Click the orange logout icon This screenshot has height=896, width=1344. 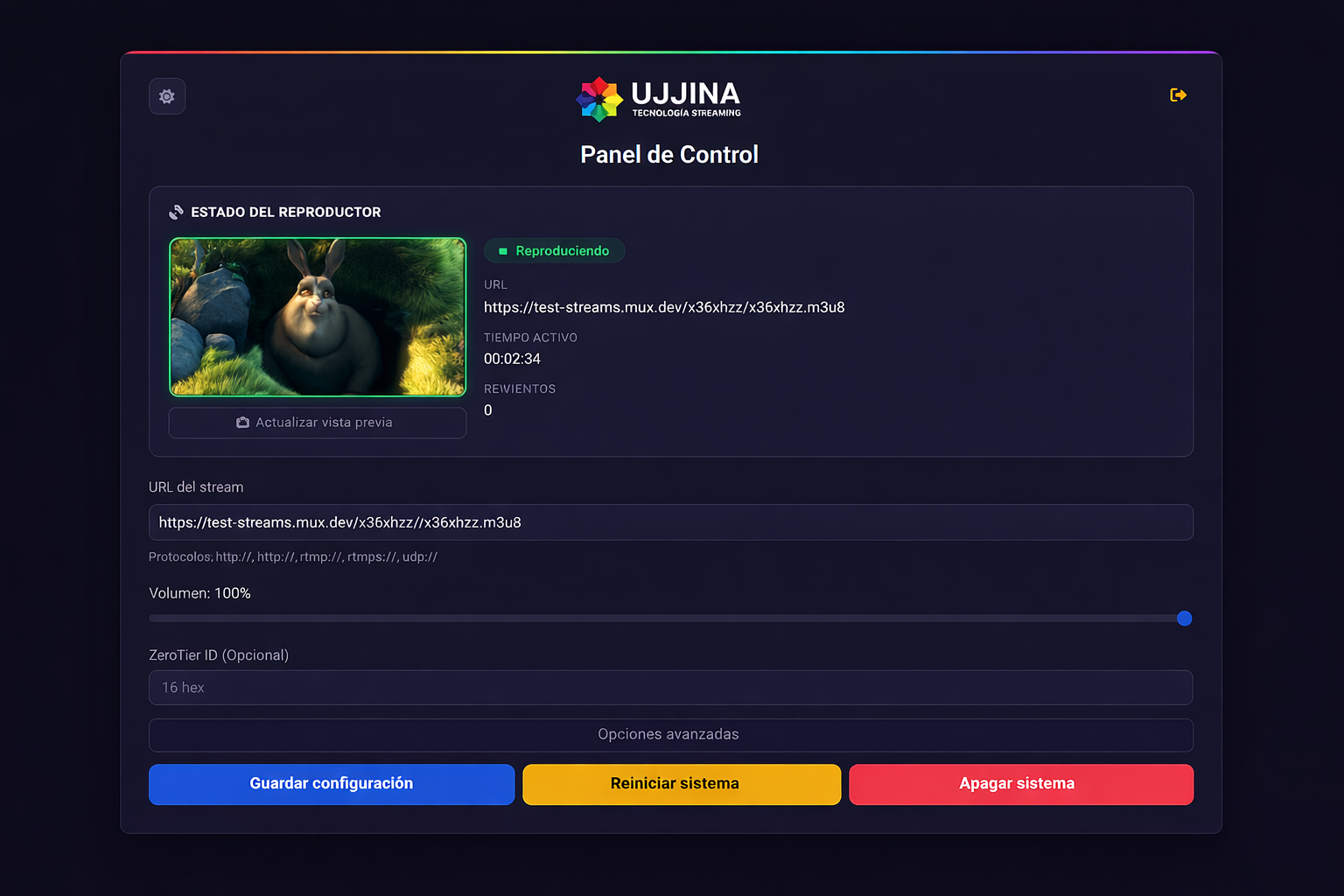coord(1179,94)
